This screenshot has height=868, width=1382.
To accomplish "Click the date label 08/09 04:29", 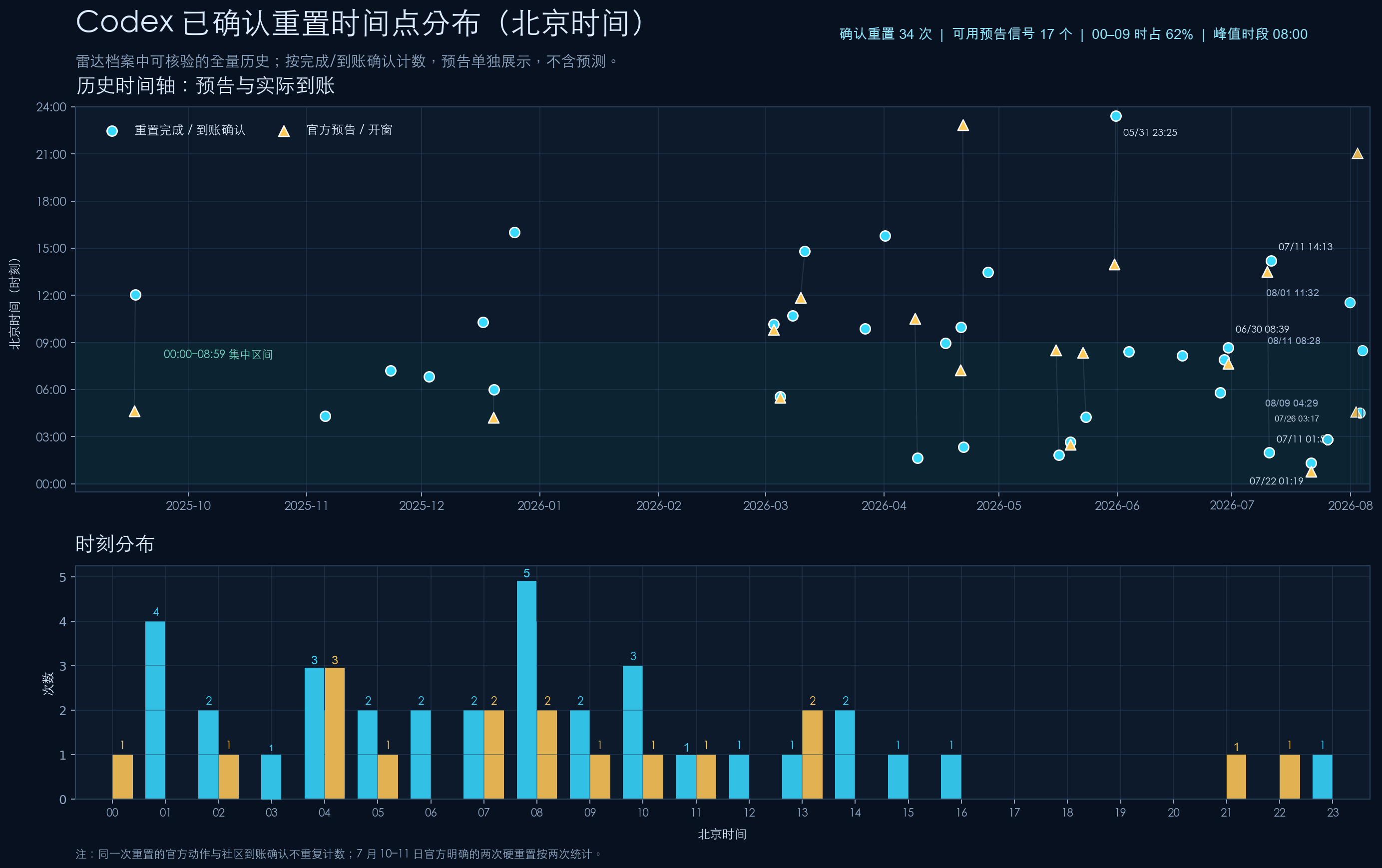I will (1291, 404).
